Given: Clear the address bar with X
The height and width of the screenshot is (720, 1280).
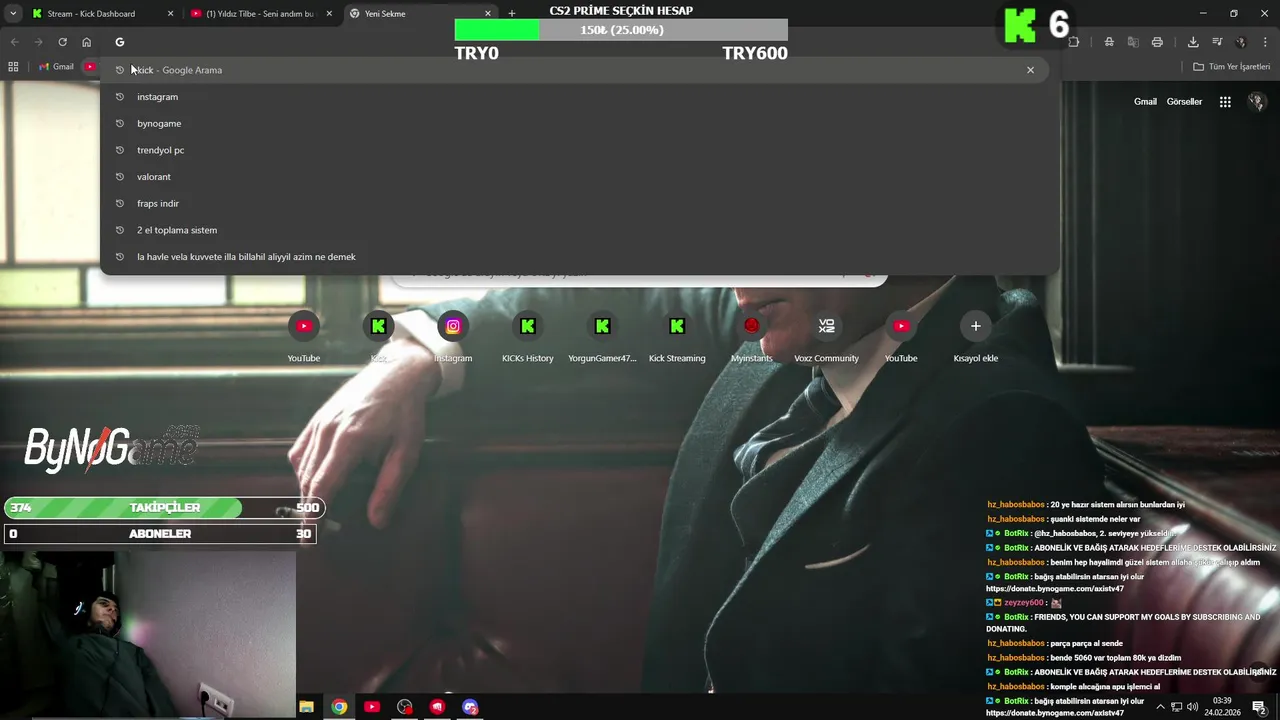Looking at the screenshot, I should click(x=1030, y=70).
